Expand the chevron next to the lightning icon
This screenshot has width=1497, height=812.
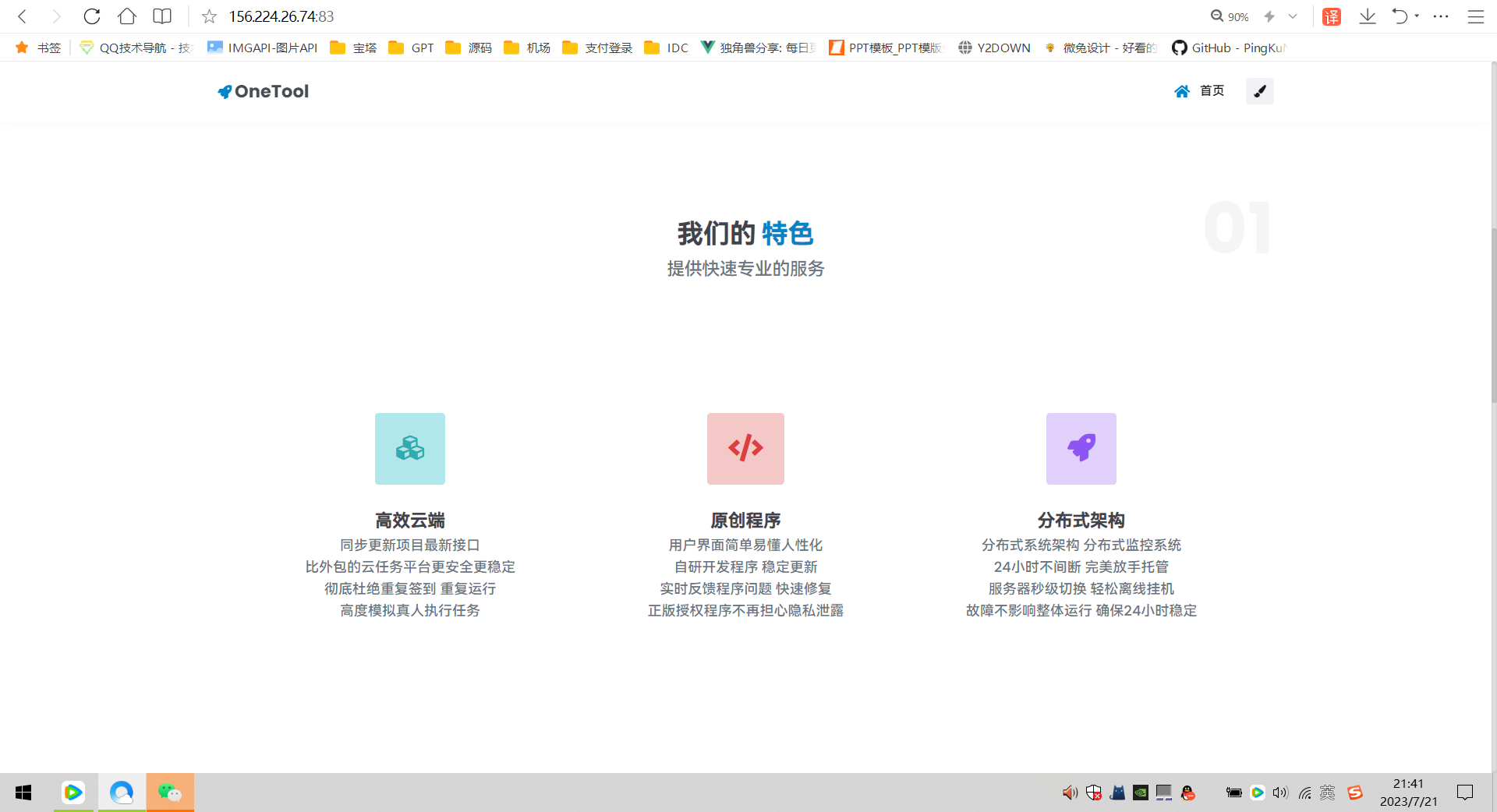point(1293,16)
